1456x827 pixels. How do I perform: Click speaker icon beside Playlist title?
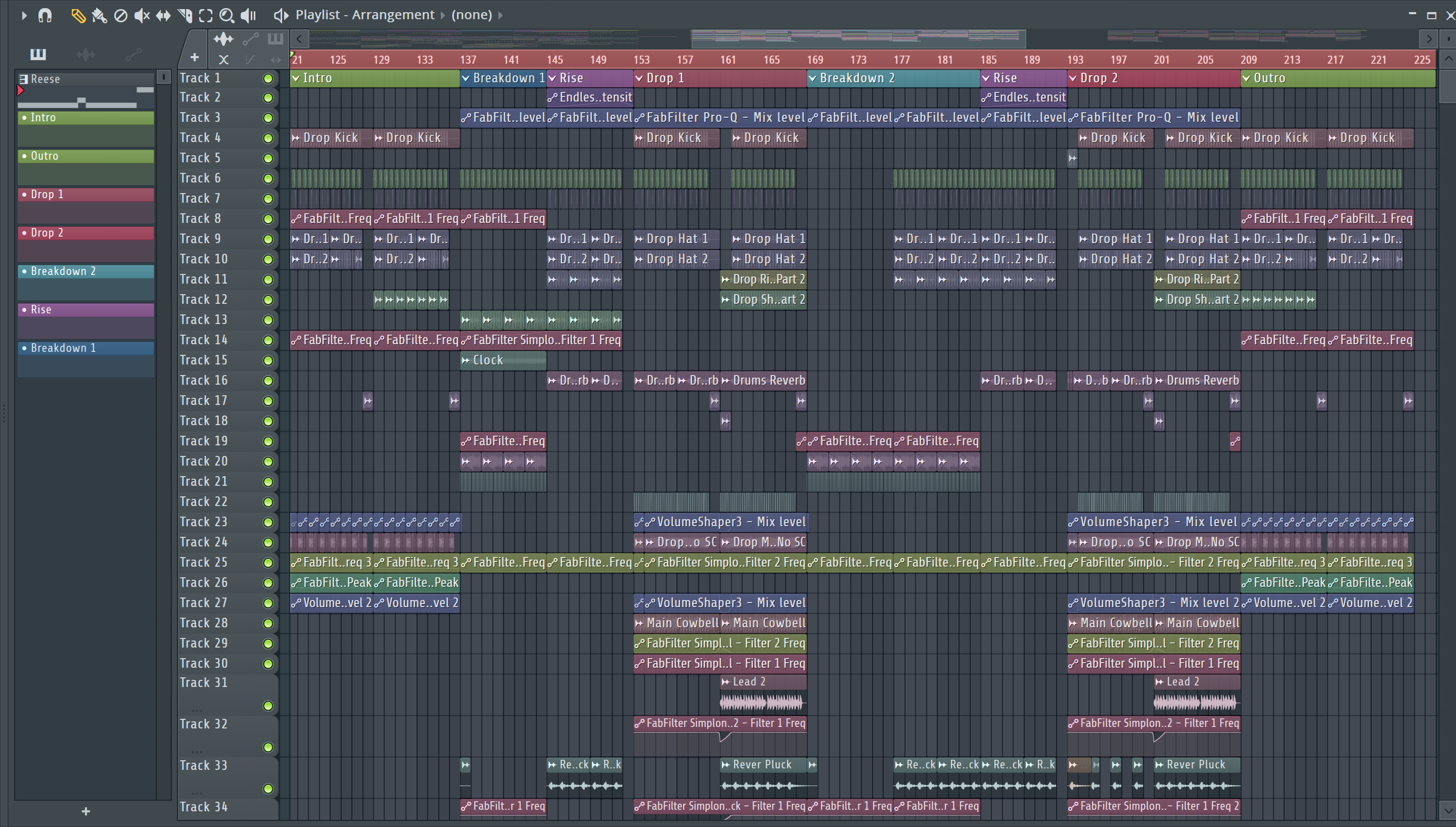(x=281, y=15)
